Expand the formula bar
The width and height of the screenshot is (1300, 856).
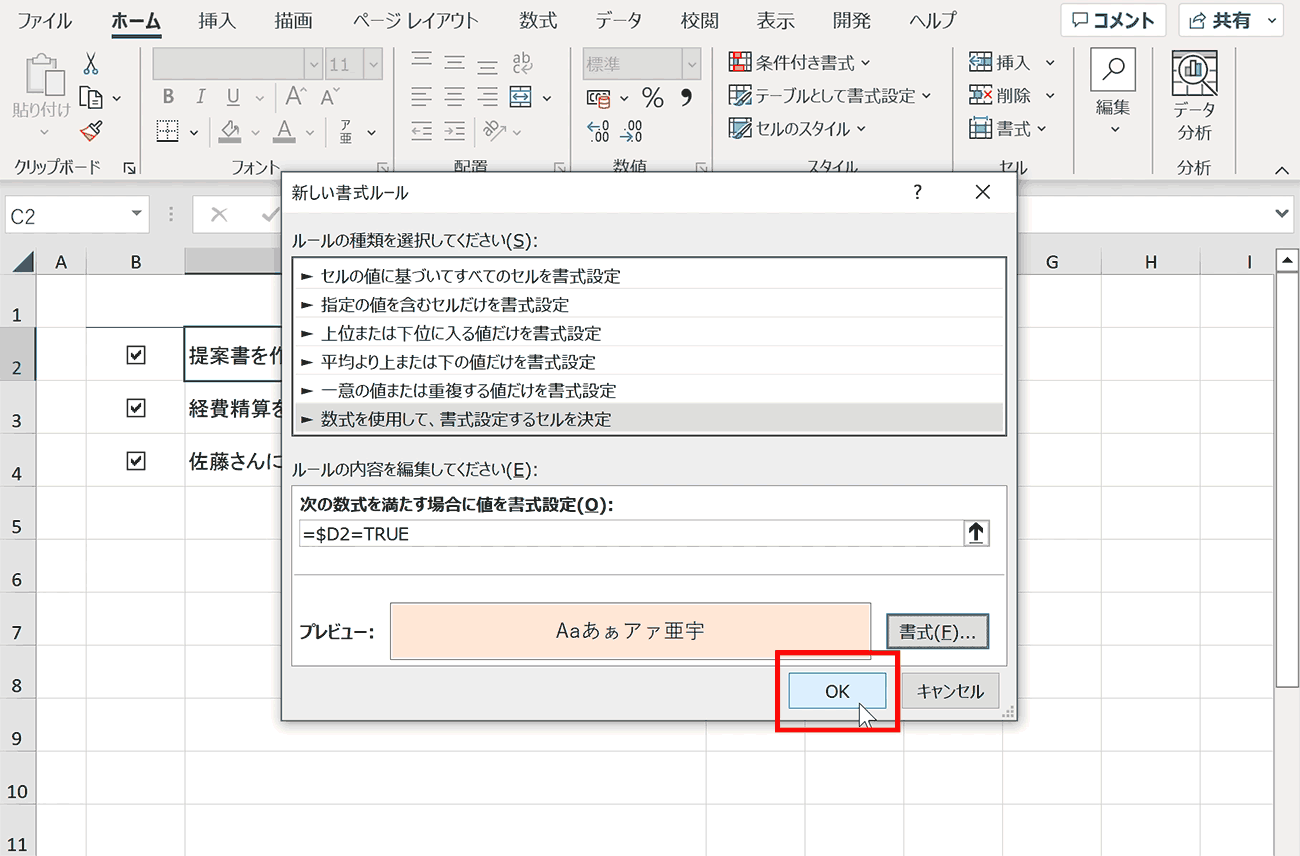click(1283, 214)
